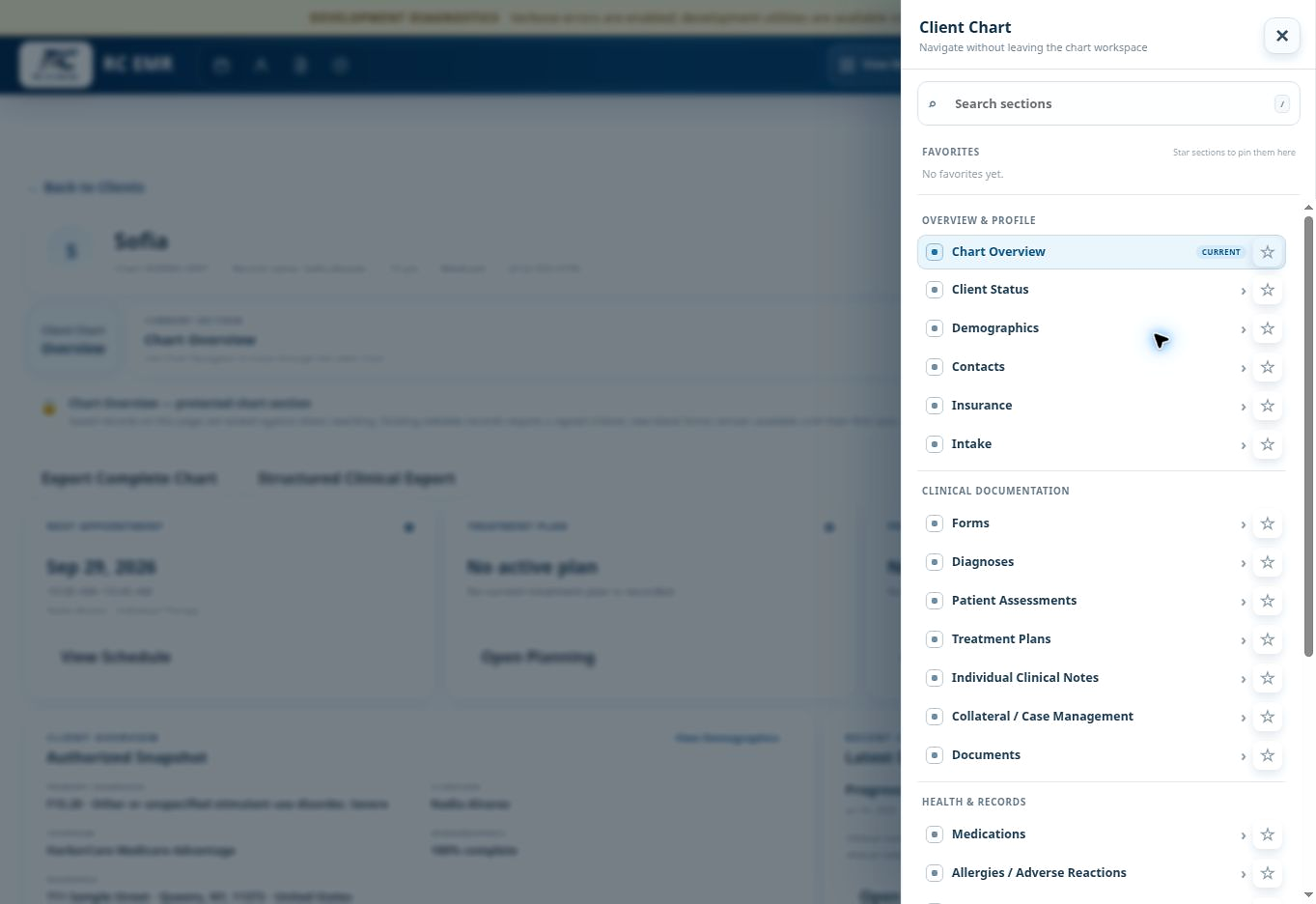Click the section list vertical scrollbar
Image resolution: width=1316 pixels, height=904 pixels.
point(1308,437)
